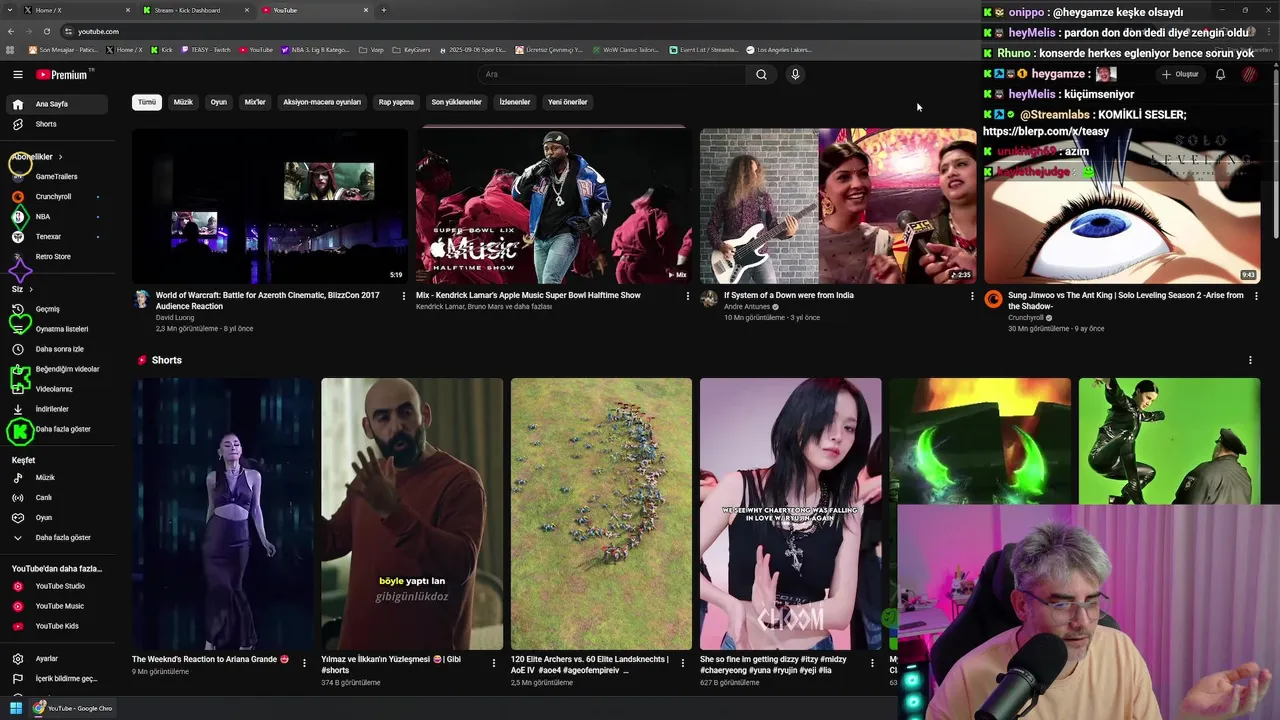Open a new browser tab
The image size is (1280, 720).
click(384, 10)
